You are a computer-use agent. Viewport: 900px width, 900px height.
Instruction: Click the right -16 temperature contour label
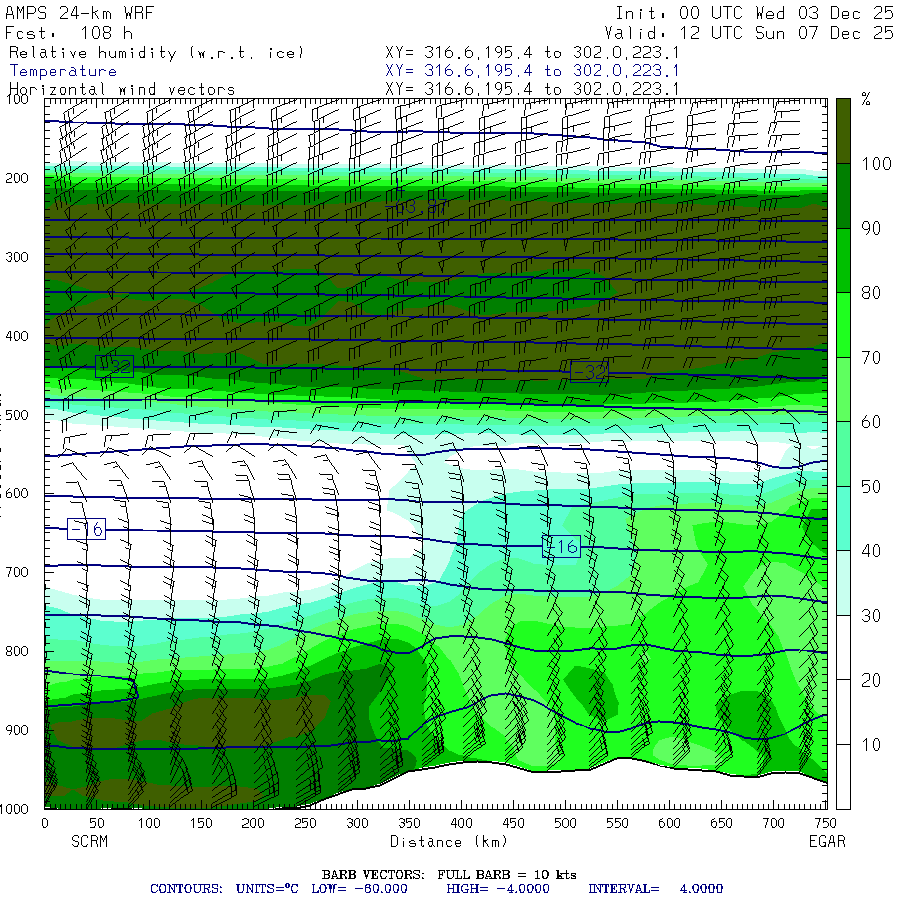(561, 546)
